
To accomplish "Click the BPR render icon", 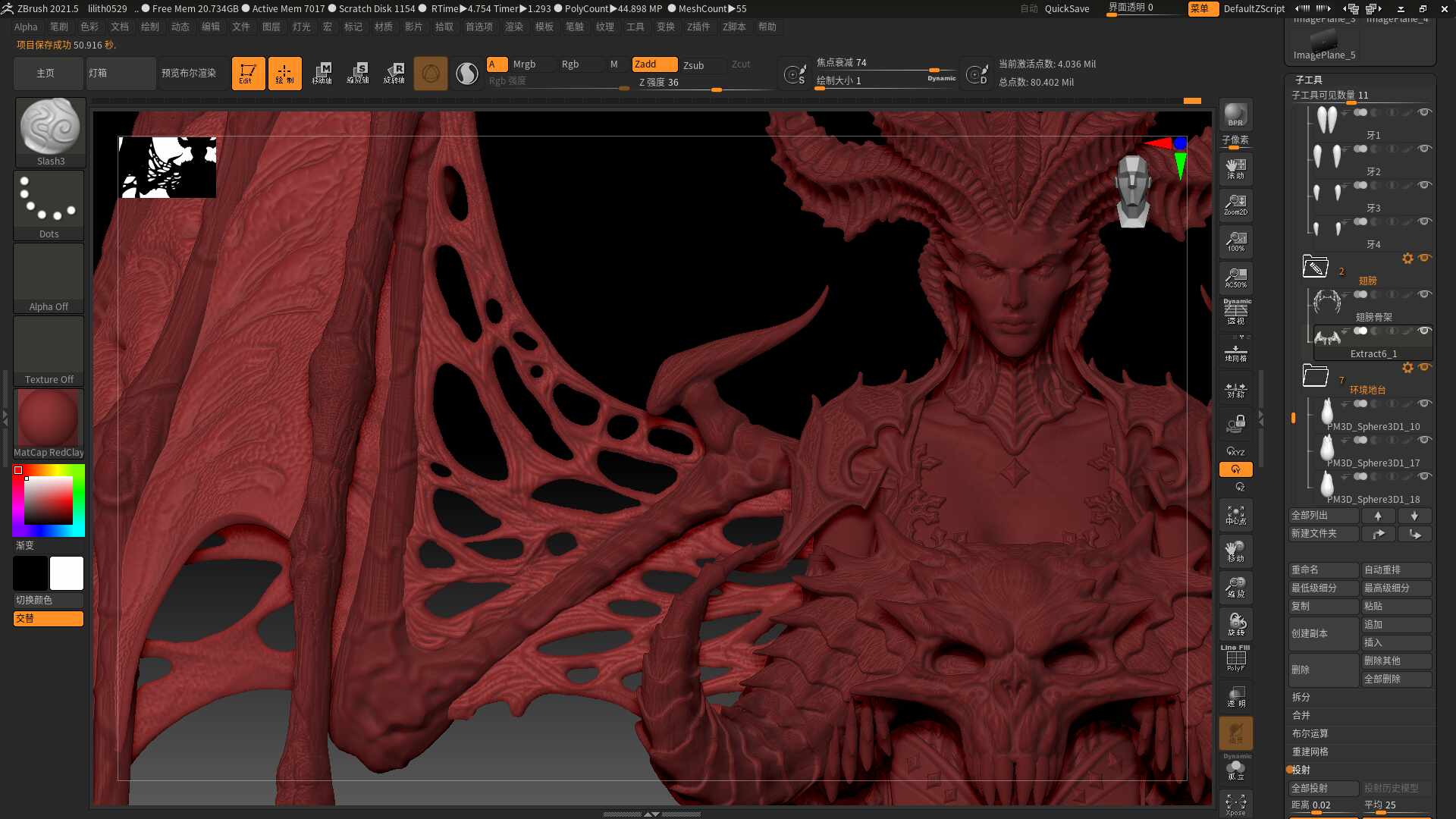I will click(x=1235, y=115).
